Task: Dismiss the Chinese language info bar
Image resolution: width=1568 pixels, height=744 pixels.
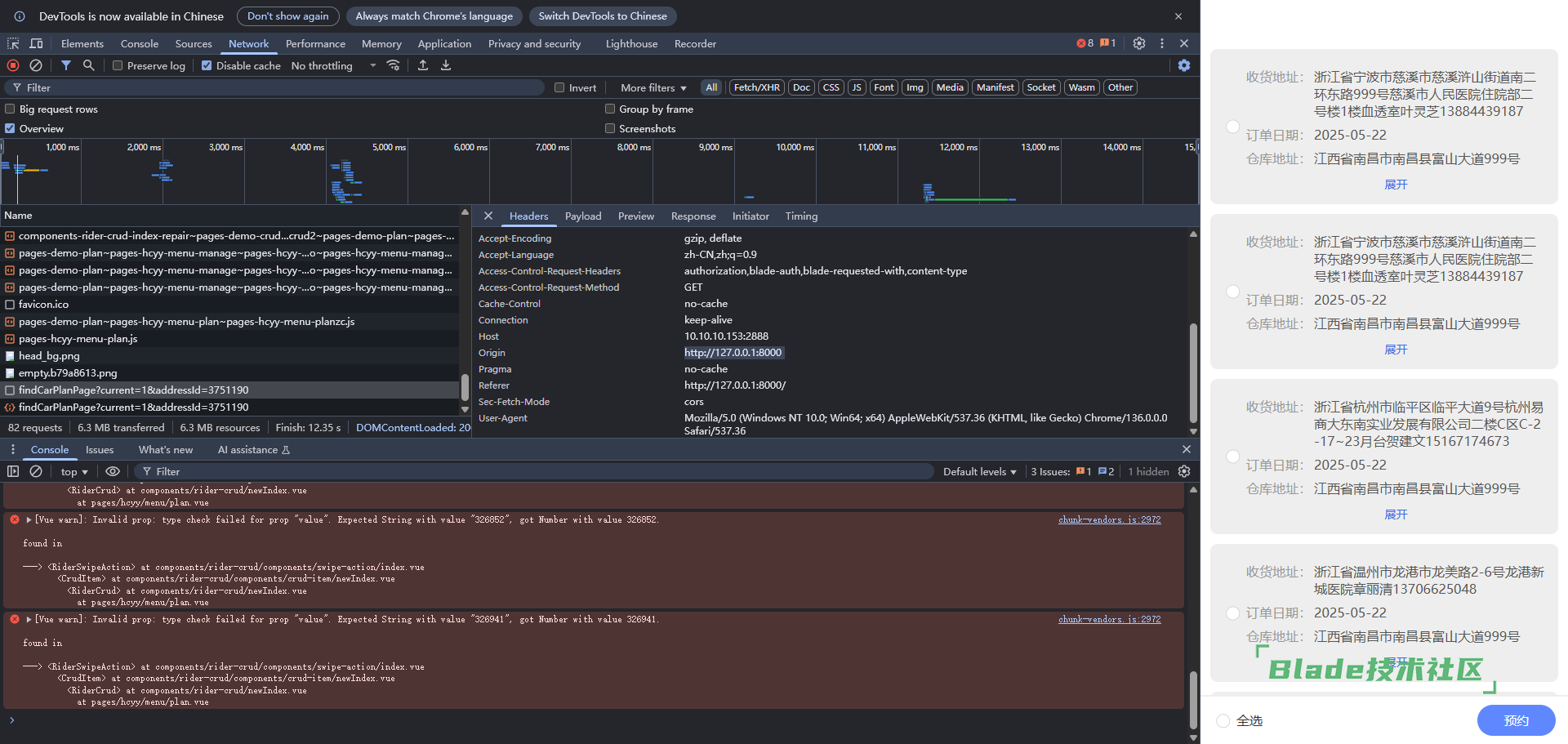Action: point(1178,16)
